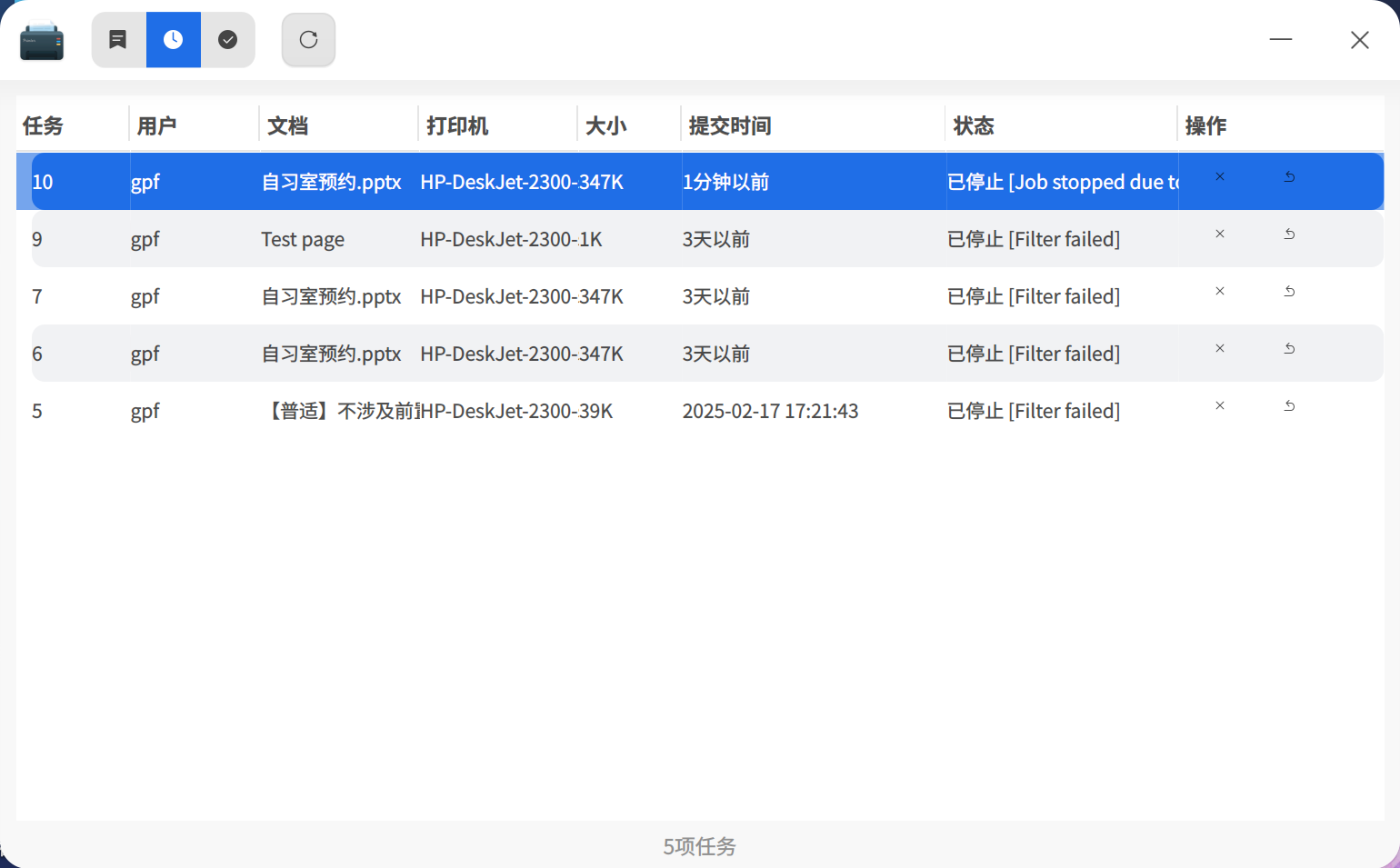Reprint job 9 Test page
The image size is (1400, 868).
[x=1289, y=234]
